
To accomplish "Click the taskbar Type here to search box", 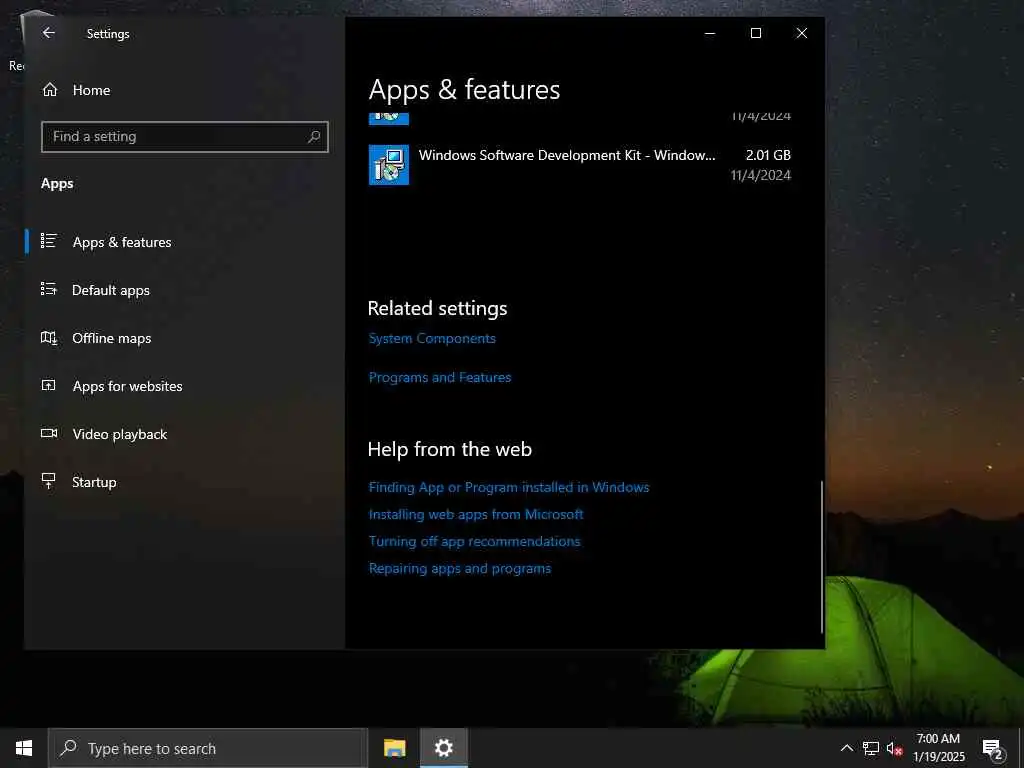I will pyautogui.click(x=208, y=748).
